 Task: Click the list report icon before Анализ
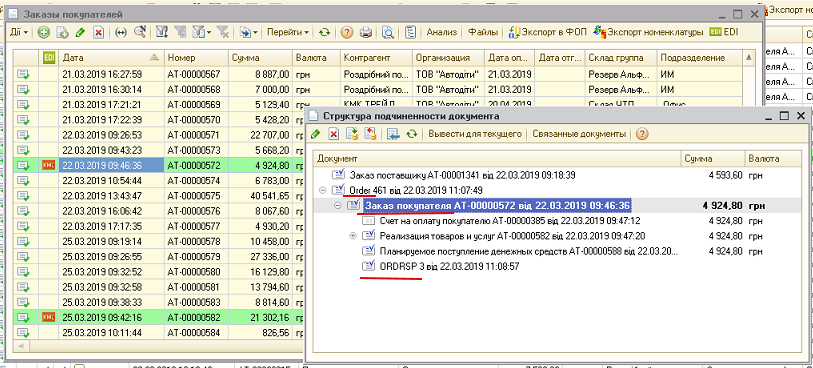click(410, 32)
